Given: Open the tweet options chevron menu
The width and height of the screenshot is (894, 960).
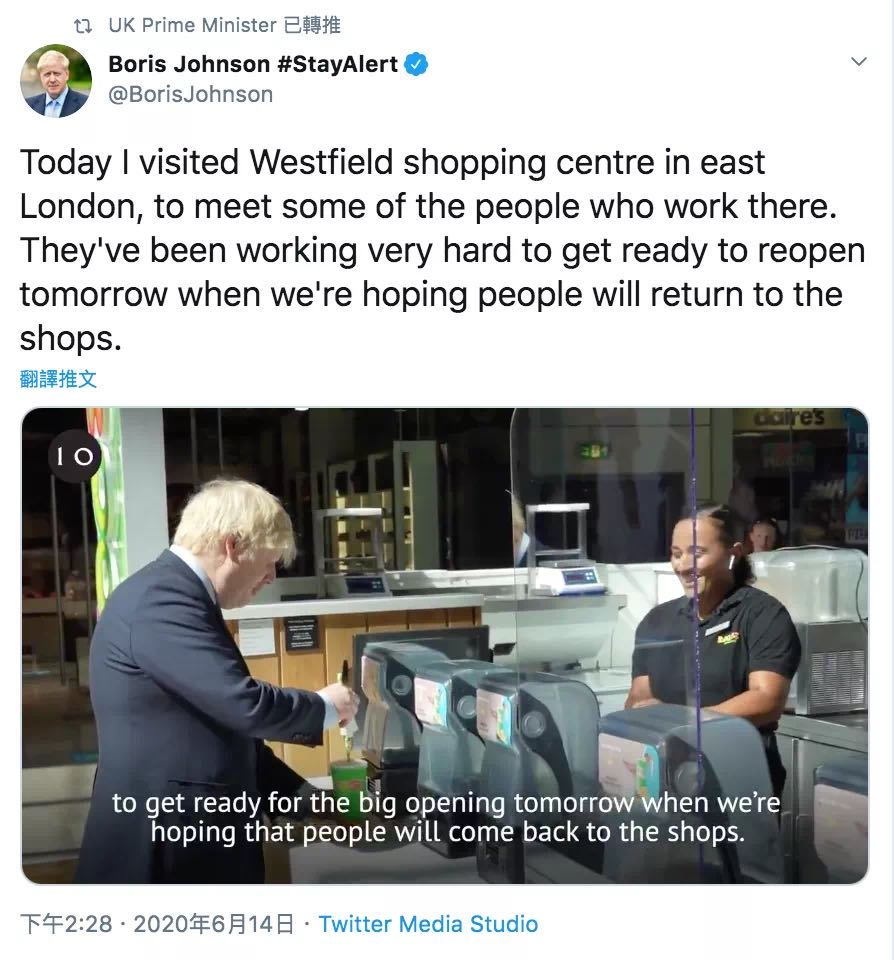Looking at the screenshot, I should [859, 62].
